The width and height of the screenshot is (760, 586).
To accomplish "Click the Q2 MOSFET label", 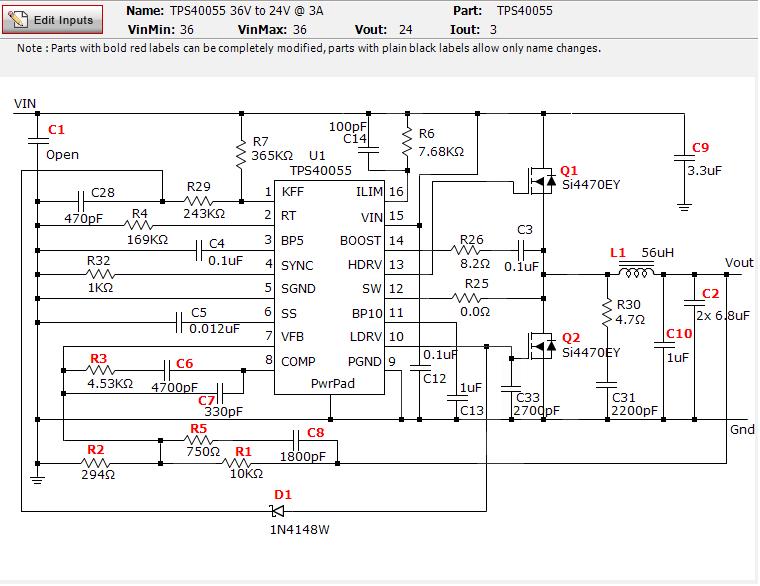I will (570, 338).
